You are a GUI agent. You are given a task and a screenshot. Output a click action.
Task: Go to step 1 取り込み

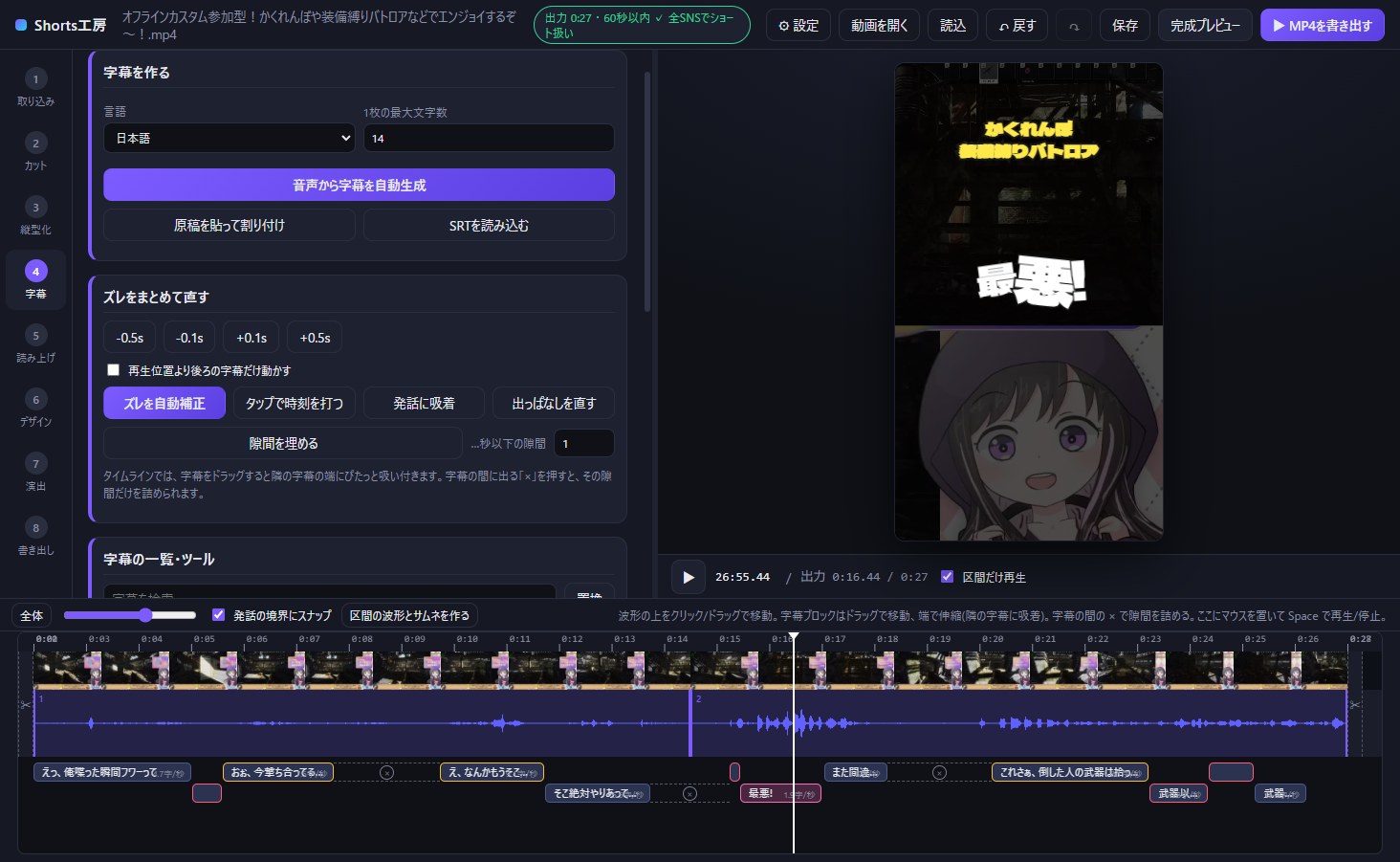(x=35, y=87)
